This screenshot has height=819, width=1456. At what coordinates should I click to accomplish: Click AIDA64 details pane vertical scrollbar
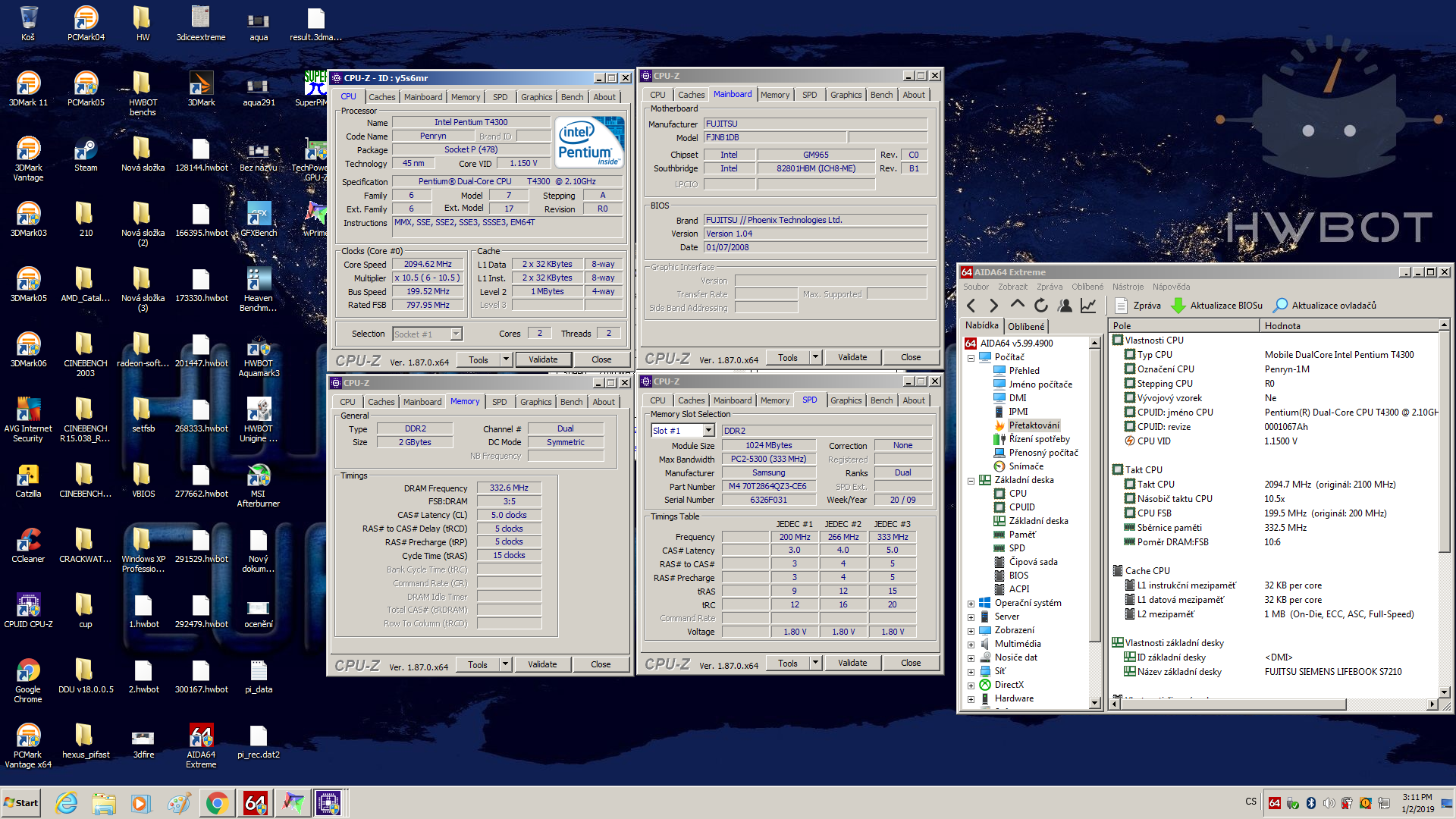[1445, 441]
